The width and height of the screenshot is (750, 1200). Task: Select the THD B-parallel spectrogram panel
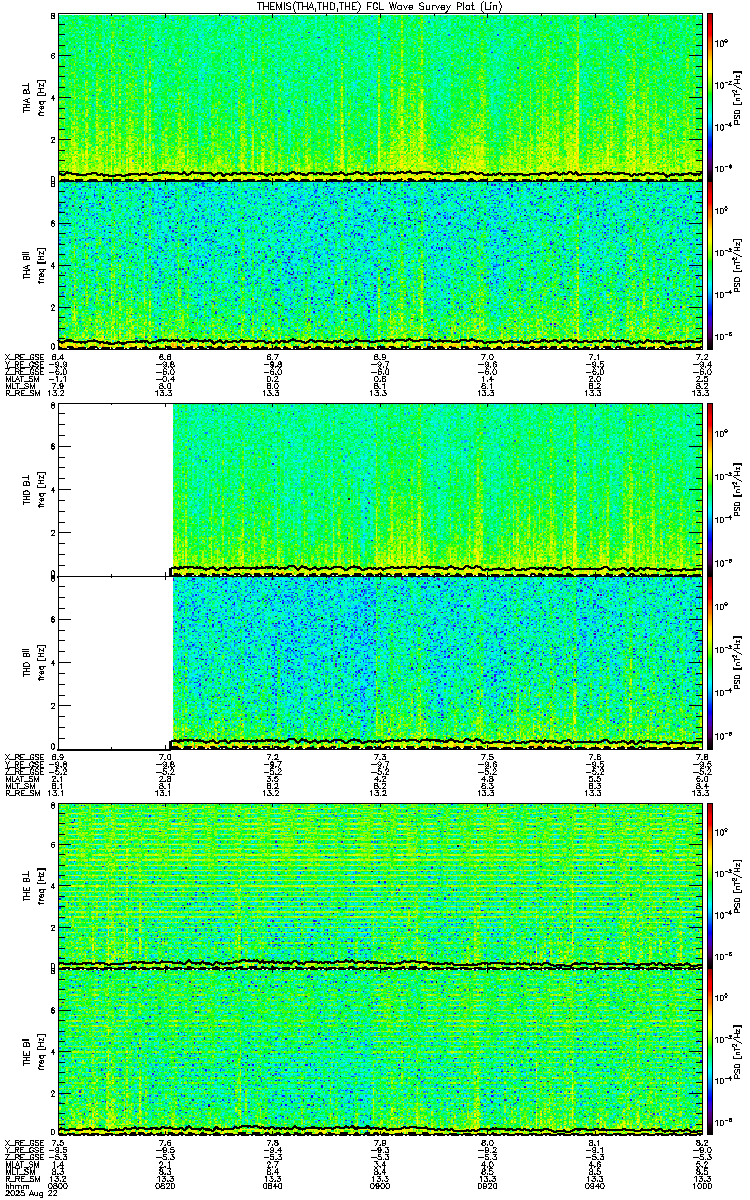coord(380,658)
